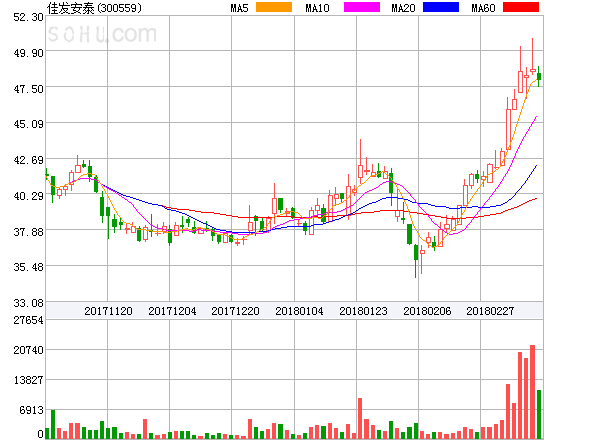Click the 20180123 date label

(363, 311)
